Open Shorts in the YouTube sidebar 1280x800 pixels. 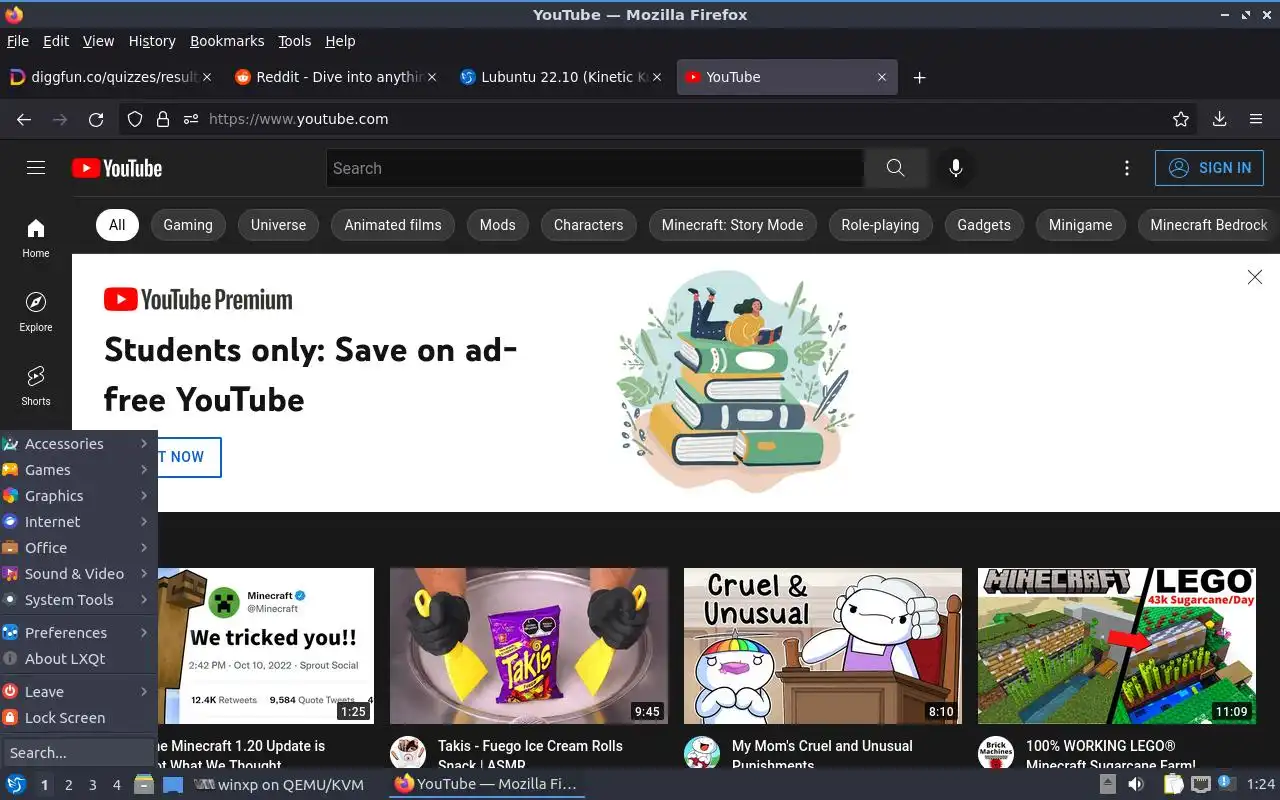coord(36,386)
